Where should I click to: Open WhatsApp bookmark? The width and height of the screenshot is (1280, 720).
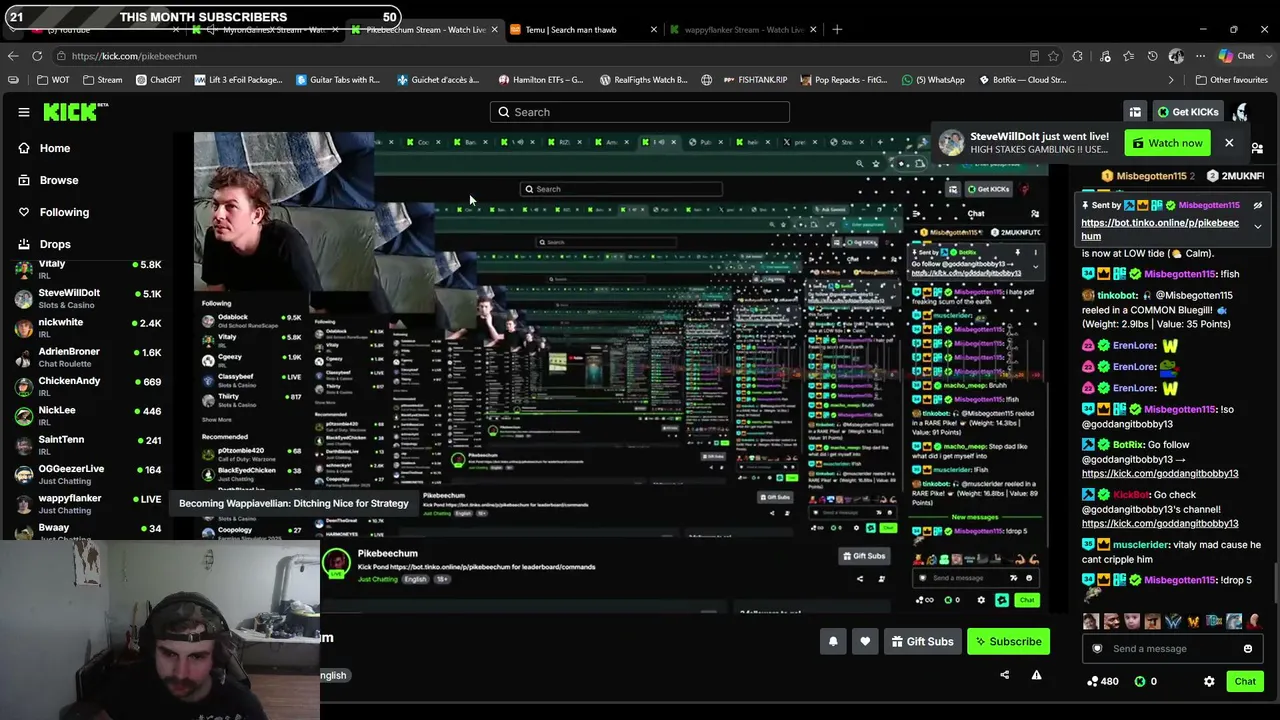click(934, 80)
